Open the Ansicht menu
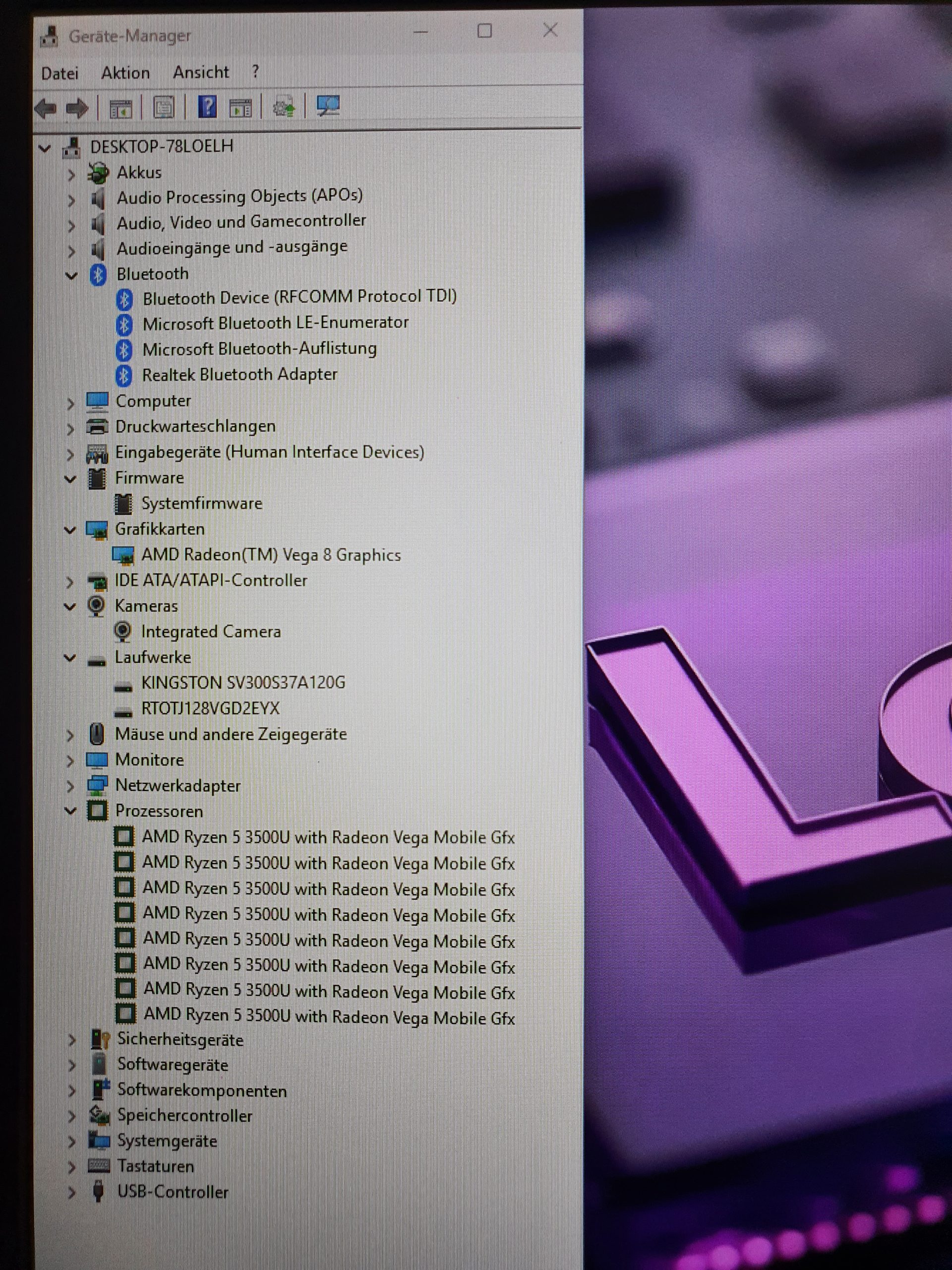952x1270 pixels. pyautogui.click(x=201, y=72)
